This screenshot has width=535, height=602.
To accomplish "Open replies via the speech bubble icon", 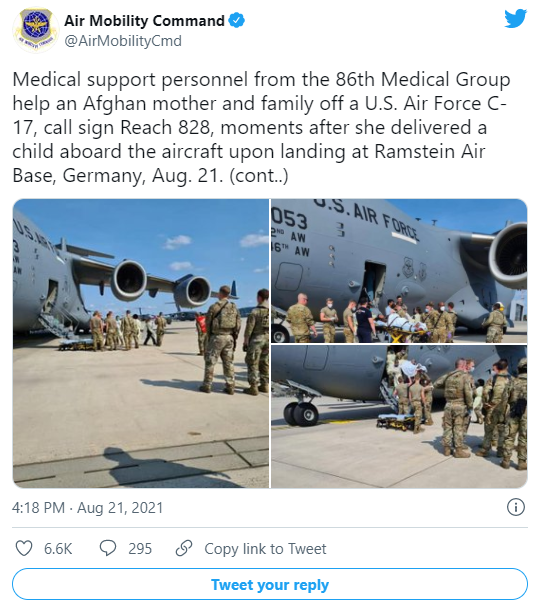I will [108, 548].
